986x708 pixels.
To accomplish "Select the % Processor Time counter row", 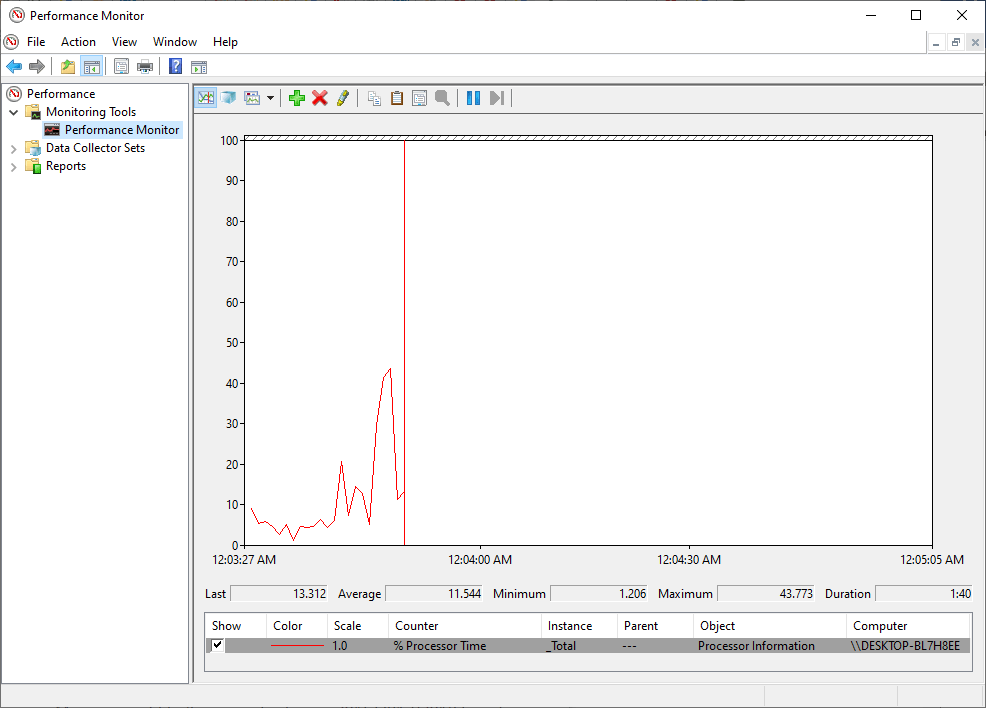I will tap(587, 646).
